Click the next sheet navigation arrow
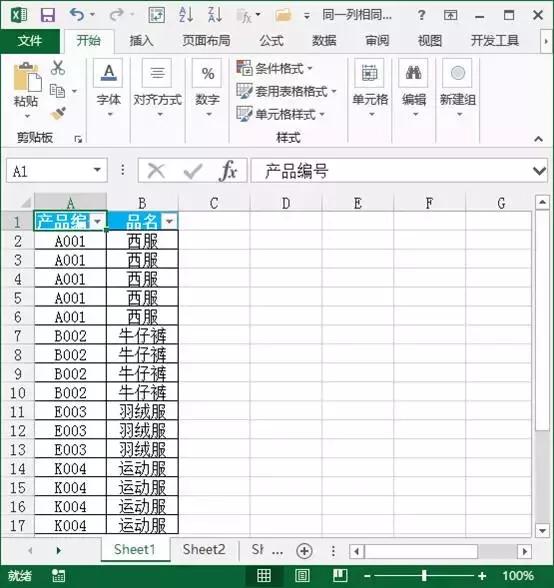The width and height of the screenshot is (554, 588). tap(58, 550)
